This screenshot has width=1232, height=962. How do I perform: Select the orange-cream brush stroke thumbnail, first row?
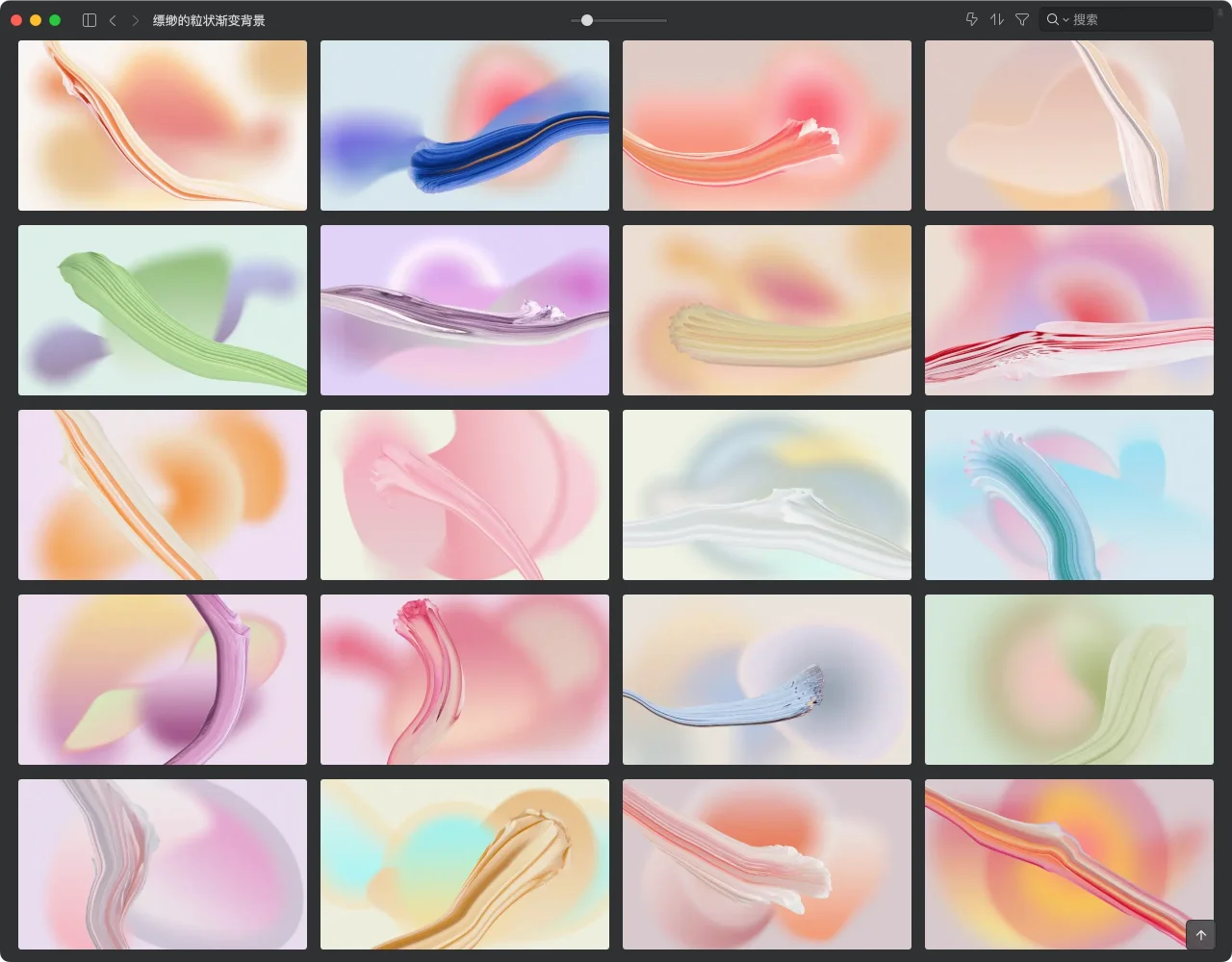point(163,125)
